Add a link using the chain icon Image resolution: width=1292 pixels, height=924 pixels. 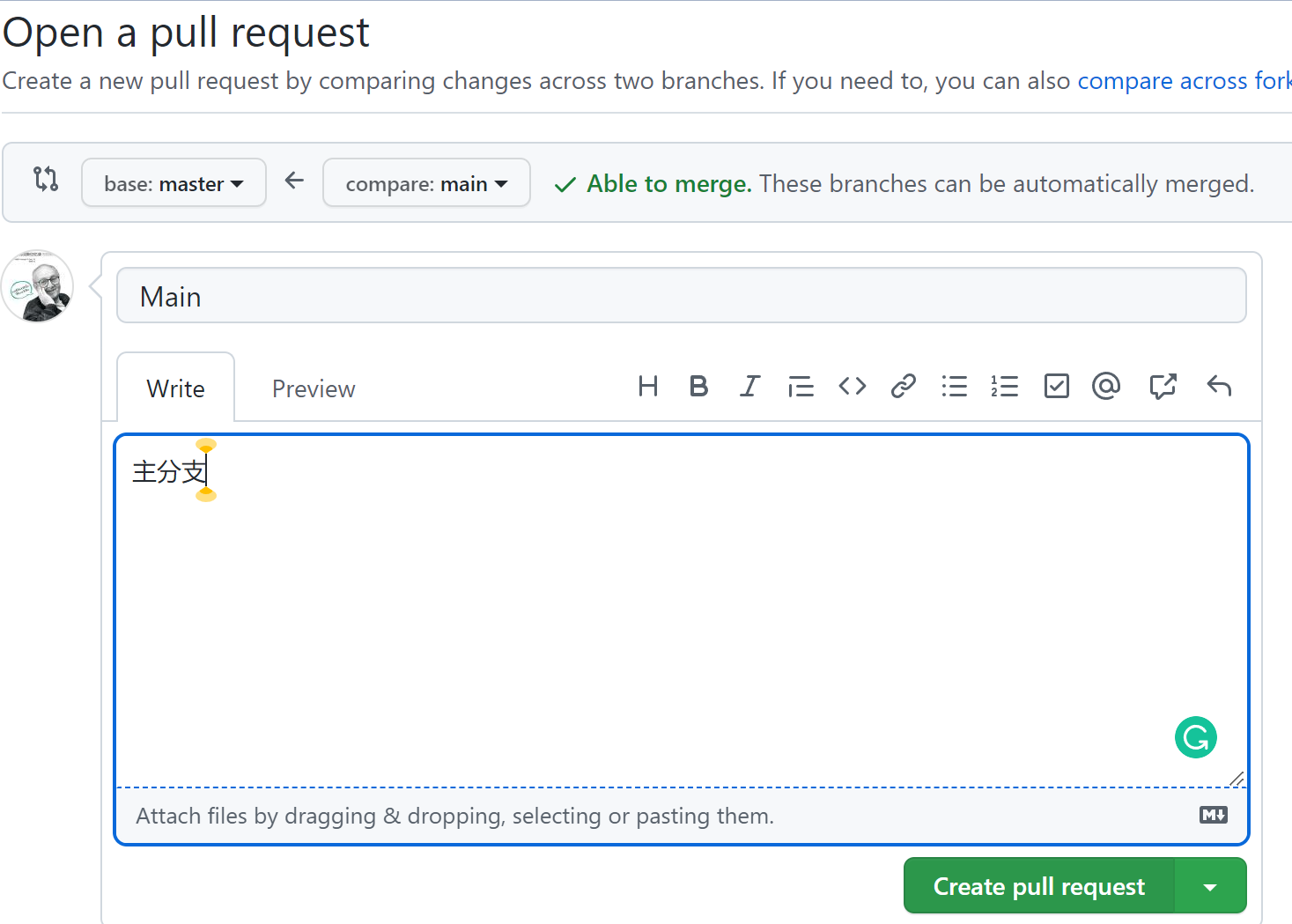(903, 386)
